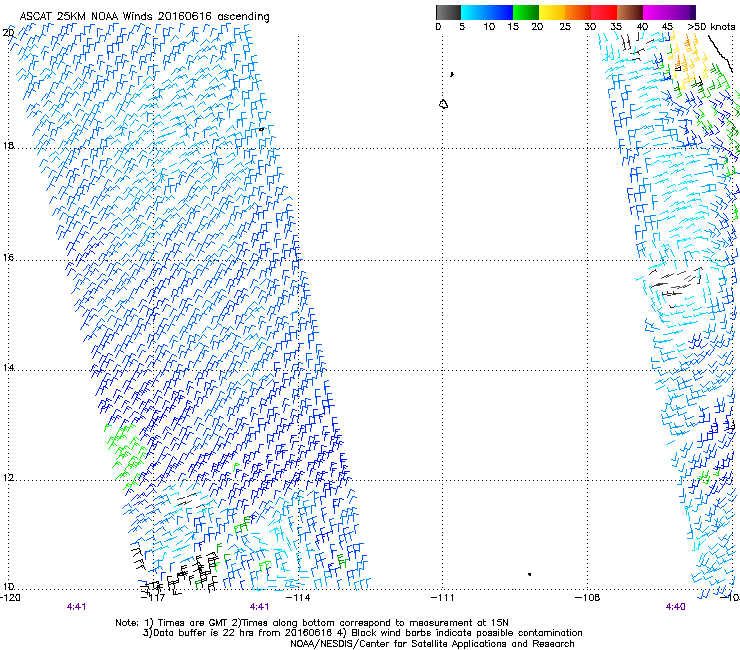Click the "25" legend scale label
This screenshot has width=740, height=650.
click(x=565, y=27)
